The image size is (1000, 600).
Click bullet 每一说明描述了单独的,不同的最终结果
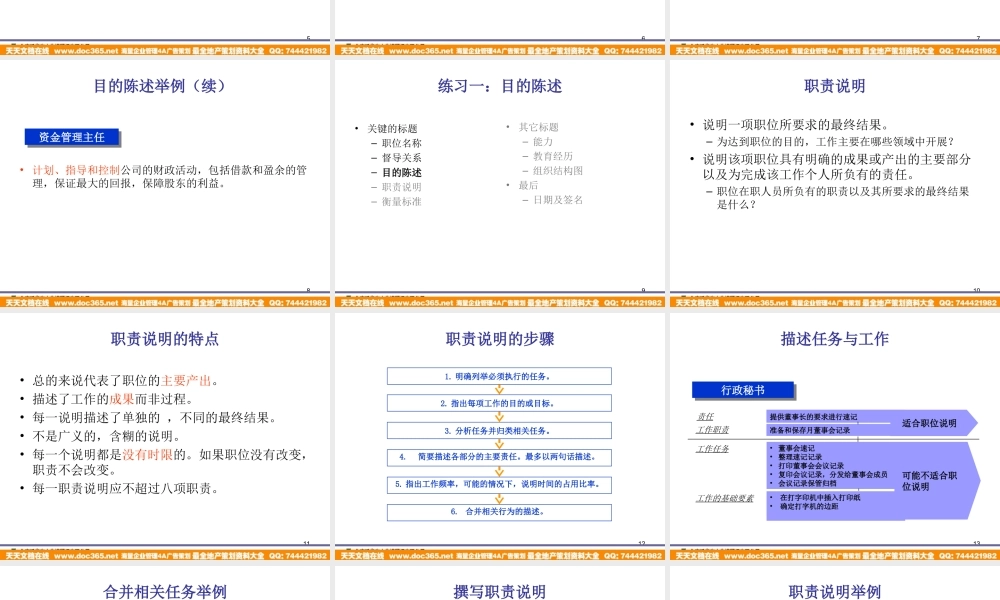(154, 418)
